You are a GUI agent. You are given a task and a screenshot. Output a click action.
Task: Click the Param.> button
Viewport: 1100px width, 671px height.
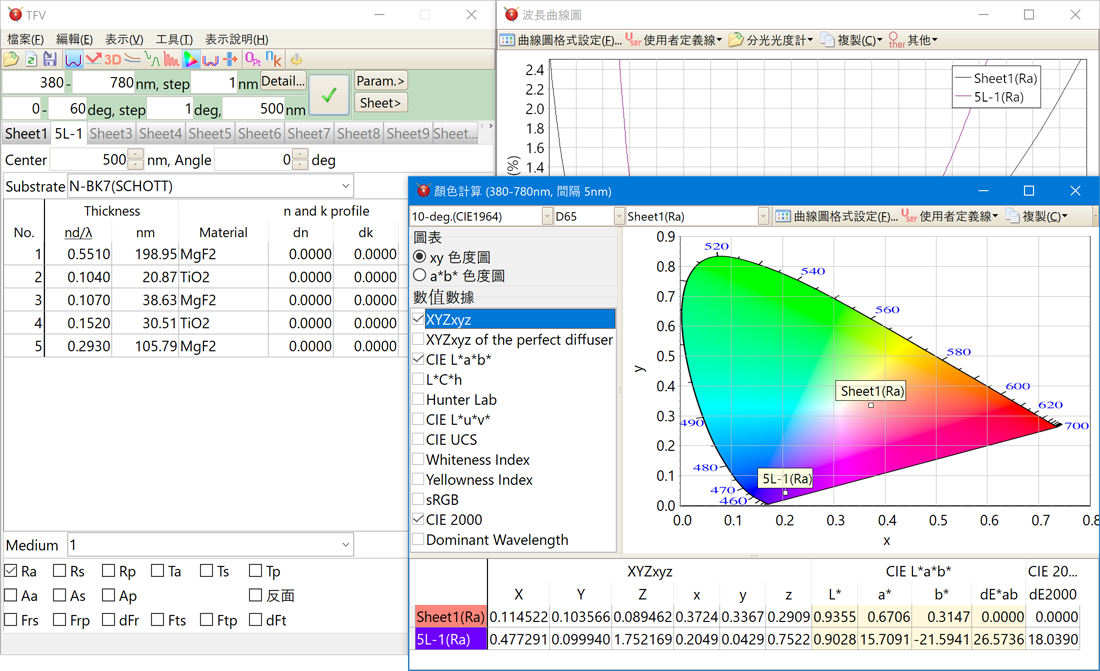pos(381,81)
